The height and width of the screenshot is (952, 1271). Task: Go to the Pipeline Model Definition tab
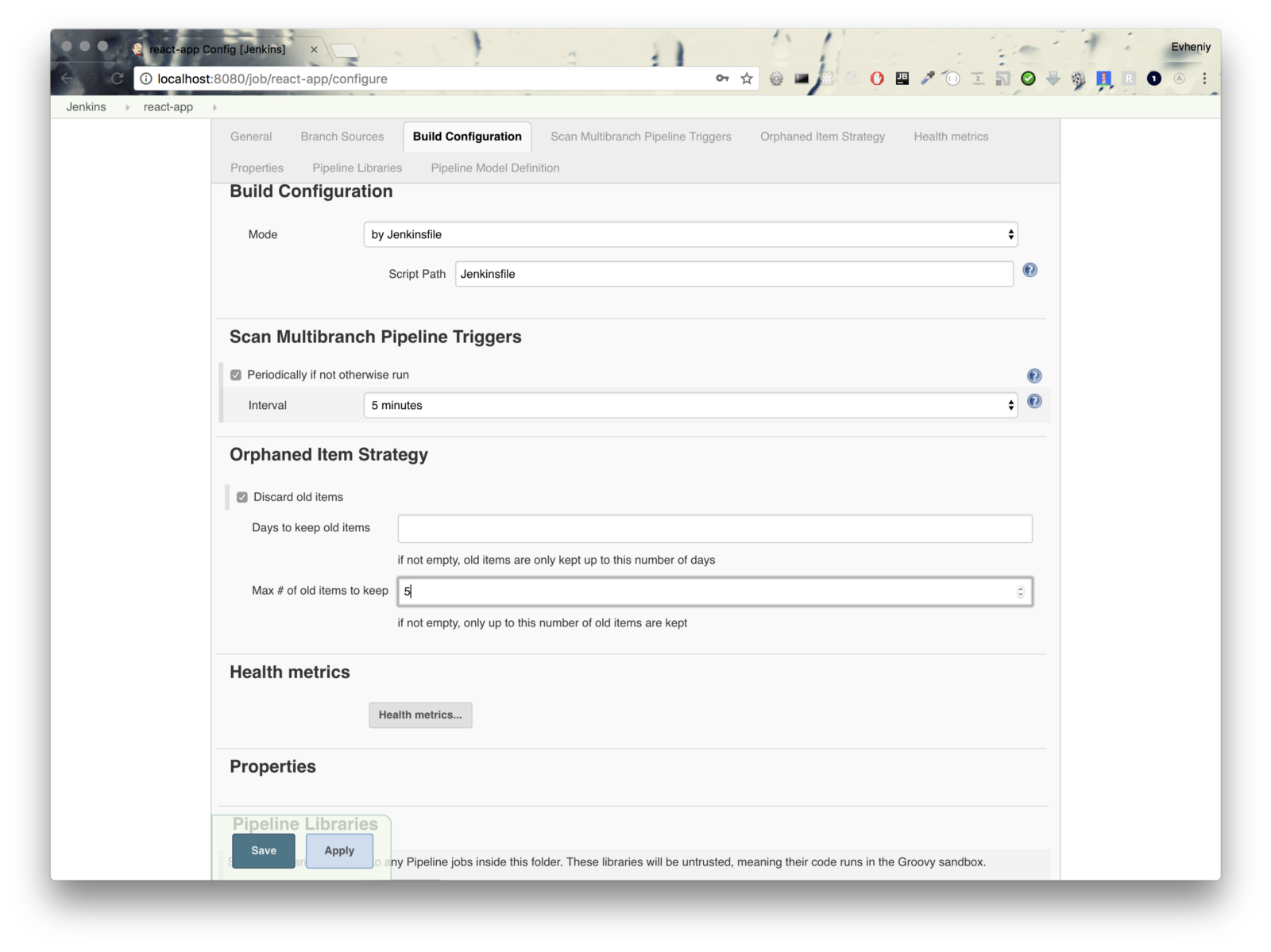(x=495, y=168)
